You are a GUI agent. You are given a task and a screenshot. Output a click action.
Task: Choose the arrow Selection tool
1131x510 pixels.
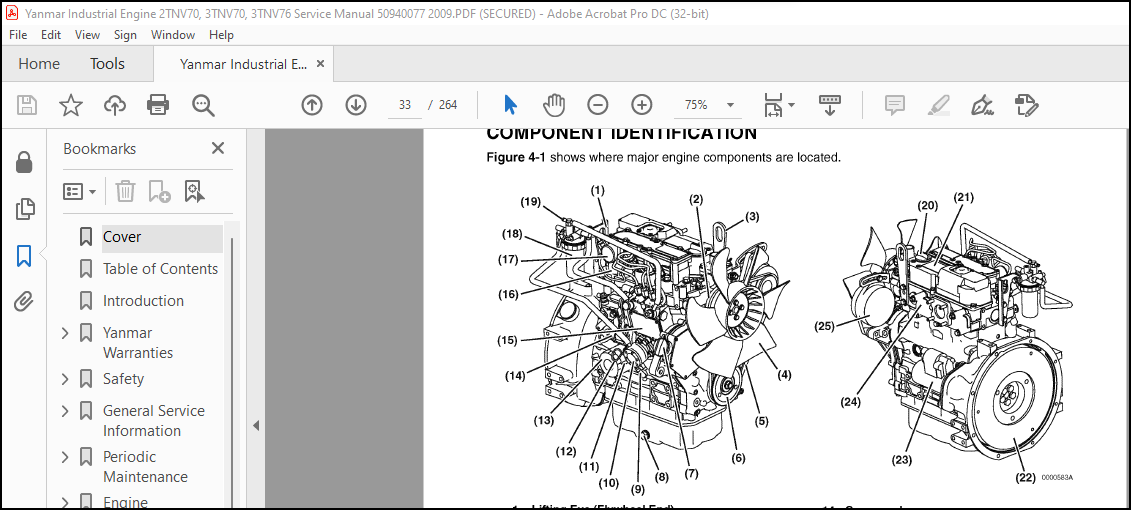point(511,105)
